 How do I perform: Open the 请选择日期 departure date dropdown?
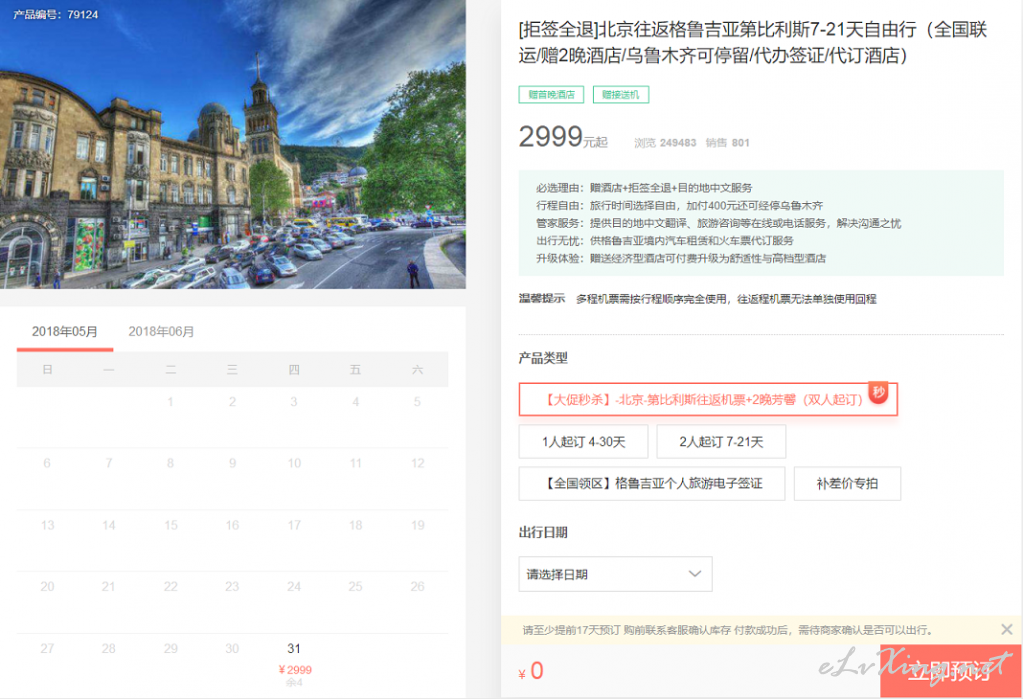[615, 574]
